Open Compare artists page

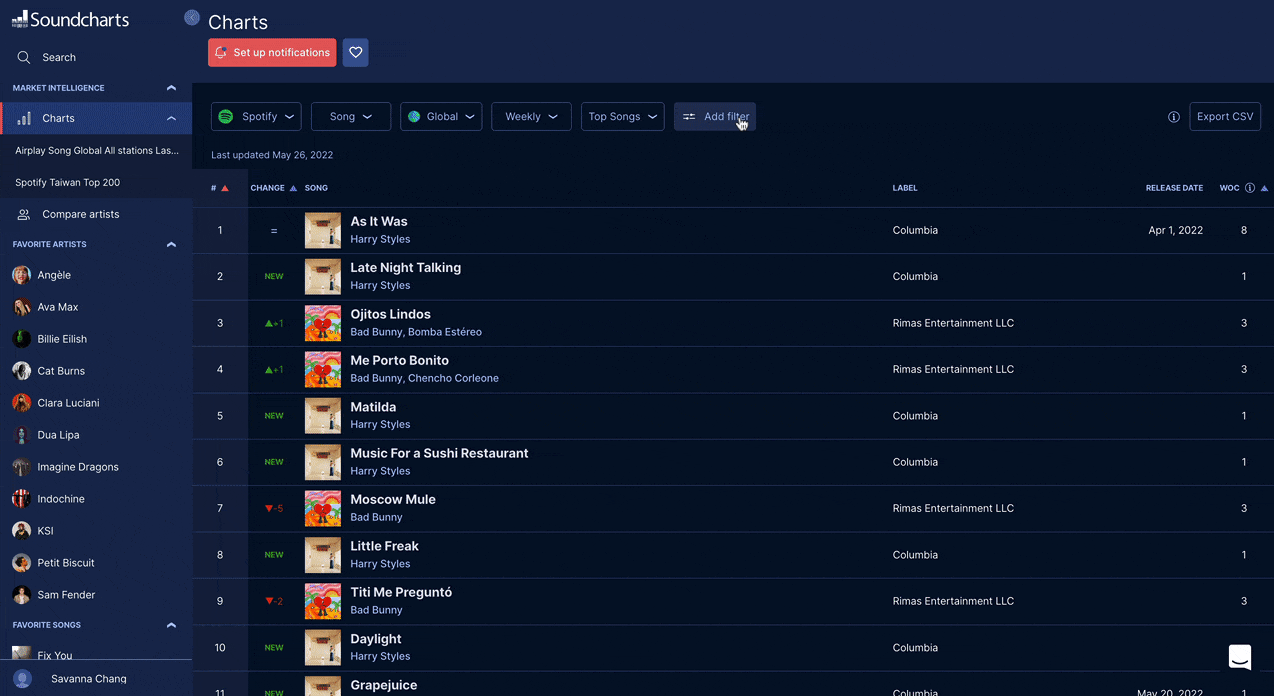point(80,214)
